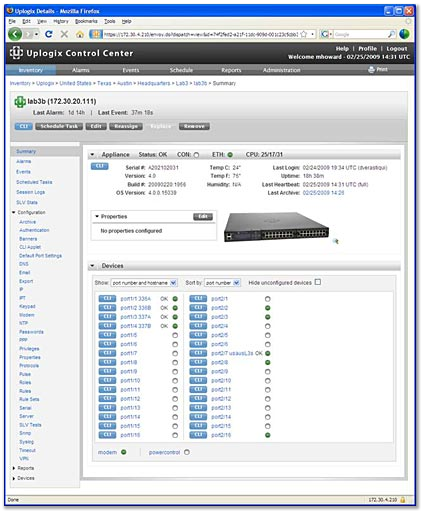Open the Inventory tab

tap(31, 70)
